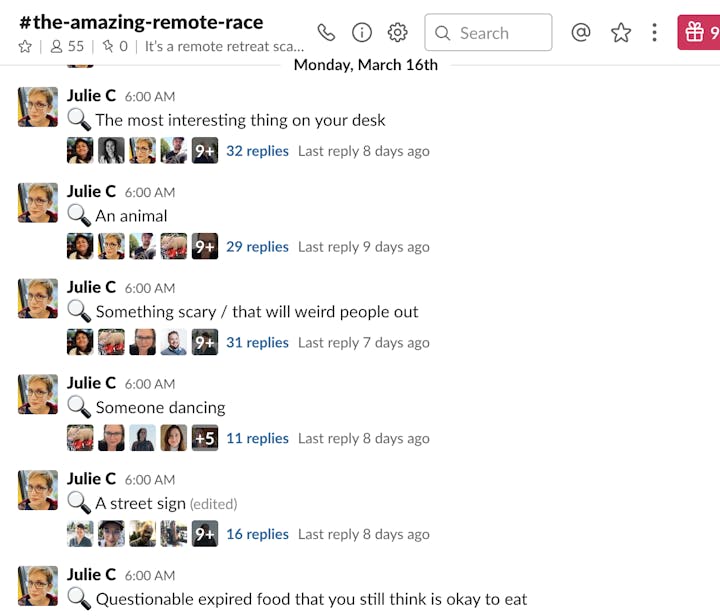Click into the Search field
Viewport: 720px width, 616px height.
click(x=488, y=33)
